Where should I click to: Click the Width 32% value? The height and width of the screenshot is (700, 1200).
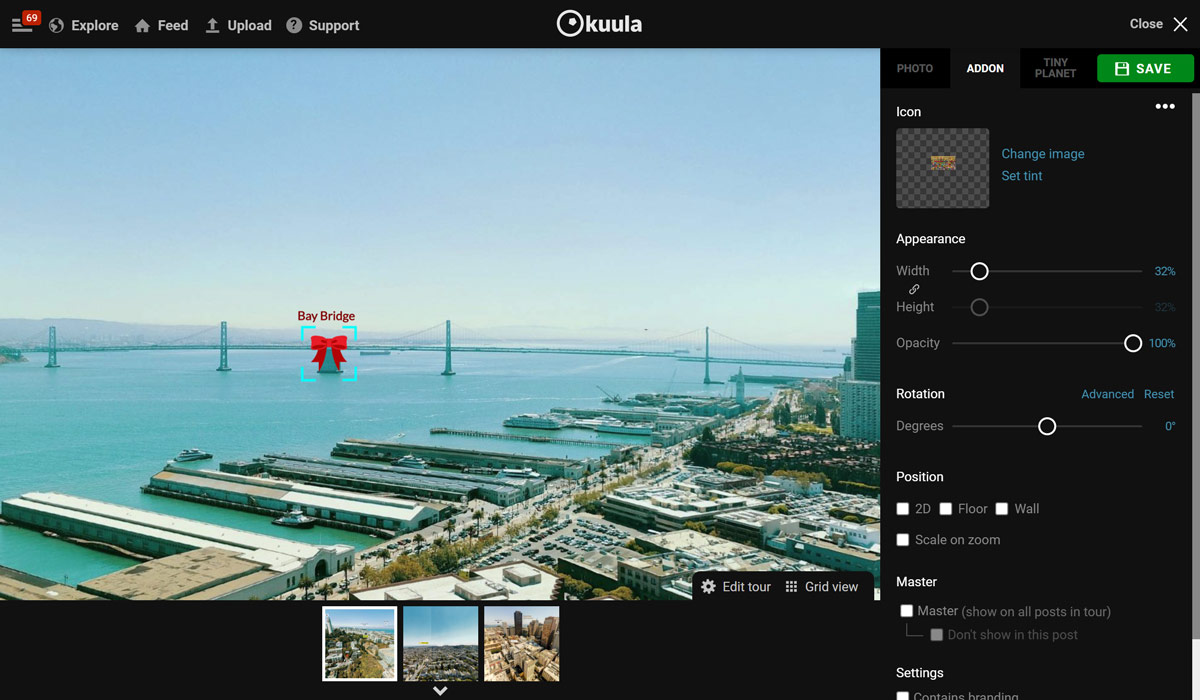pyautogui.click(x=1165, y=271)
